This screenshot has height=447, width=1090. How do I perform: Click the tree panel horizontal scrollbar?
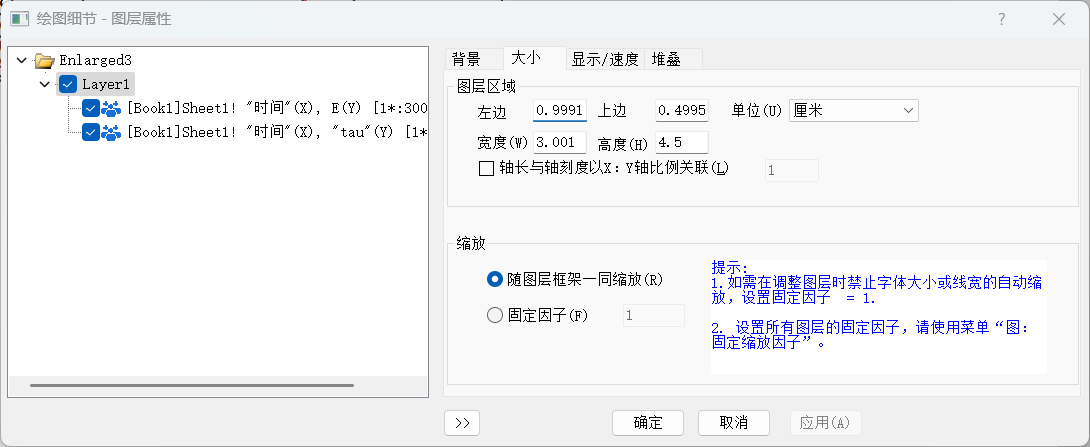click(192, 385)
